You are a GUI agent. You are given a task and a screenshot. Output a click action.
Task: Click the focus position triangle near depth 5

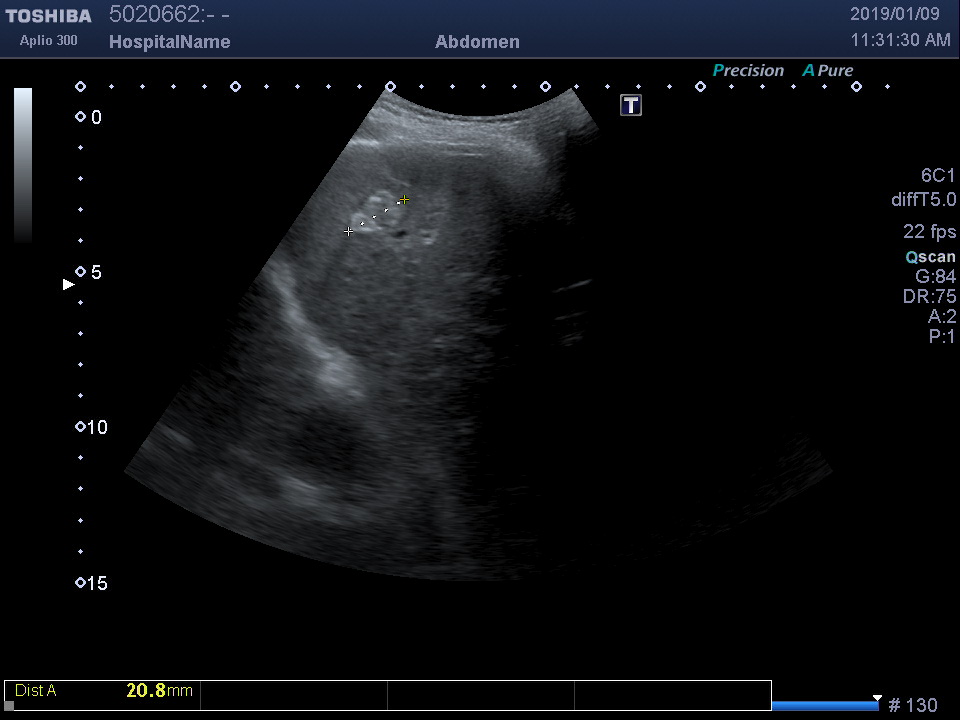pyautogui.click(x=69, y=284)
